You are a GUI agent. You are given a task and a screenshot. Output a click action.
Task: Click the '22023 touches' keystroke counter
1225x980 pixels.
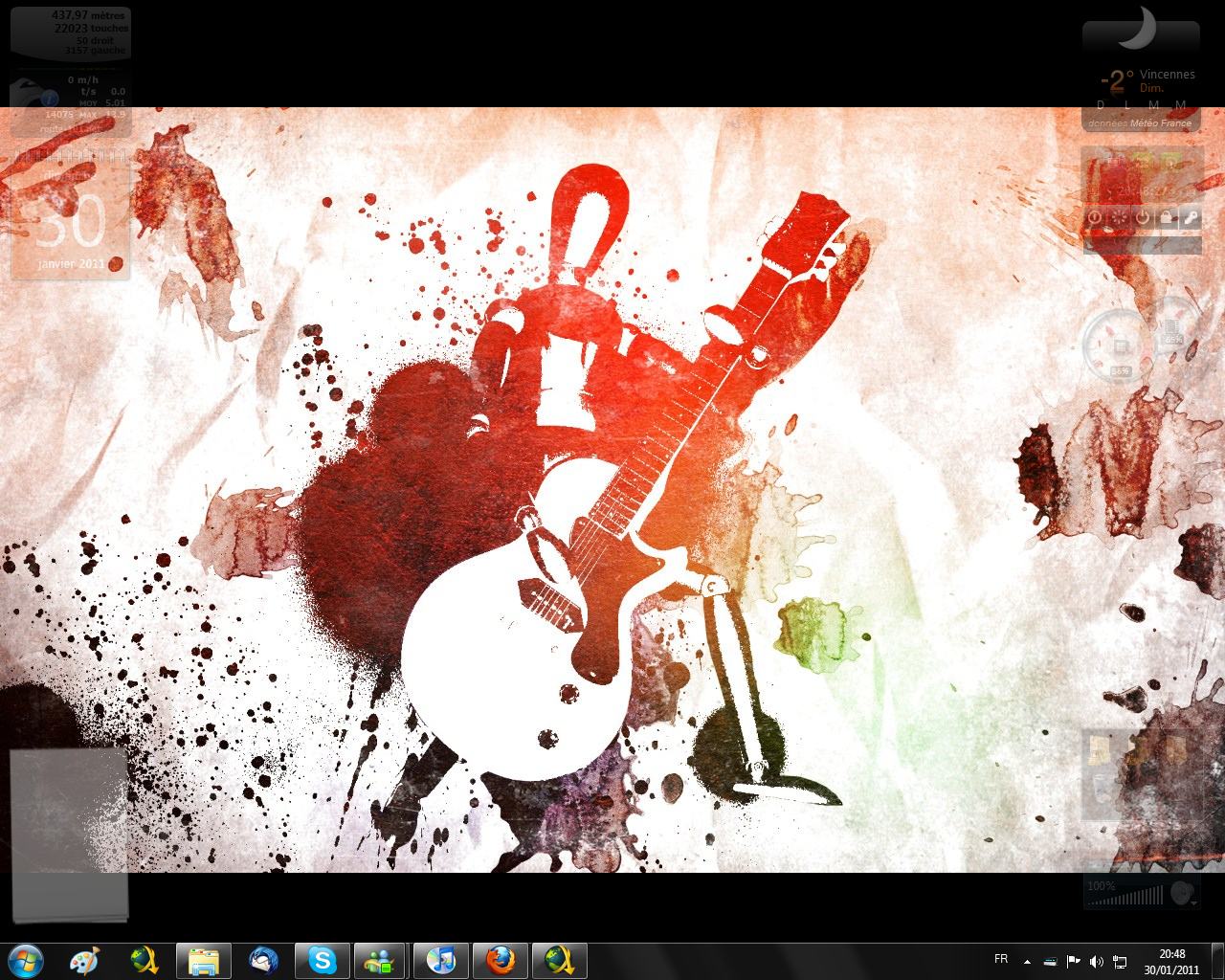pyautogui.click(x=91, y=29)
